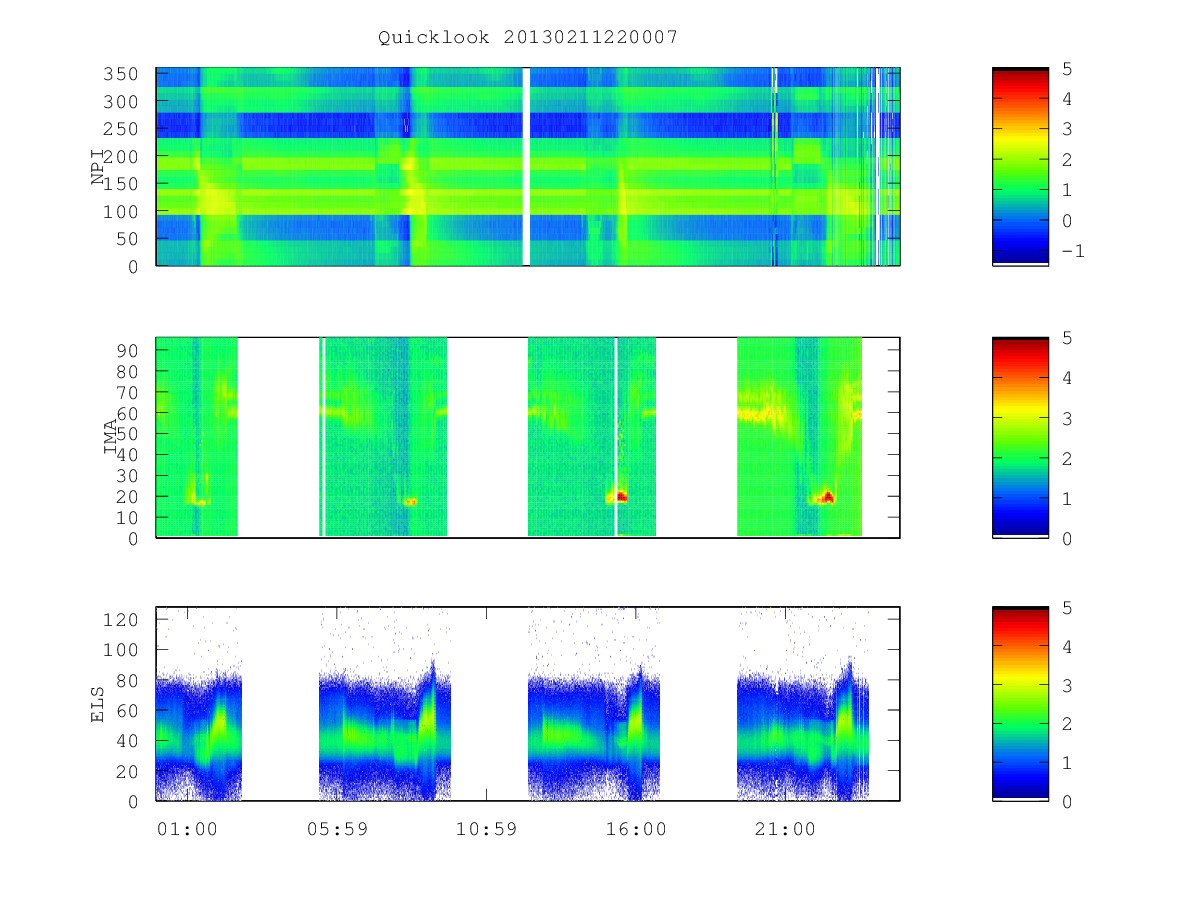The height and width of the screenshot is (900, 1200).
Task: Click the NPI panel color scale bar
Action: [1020, 167]
